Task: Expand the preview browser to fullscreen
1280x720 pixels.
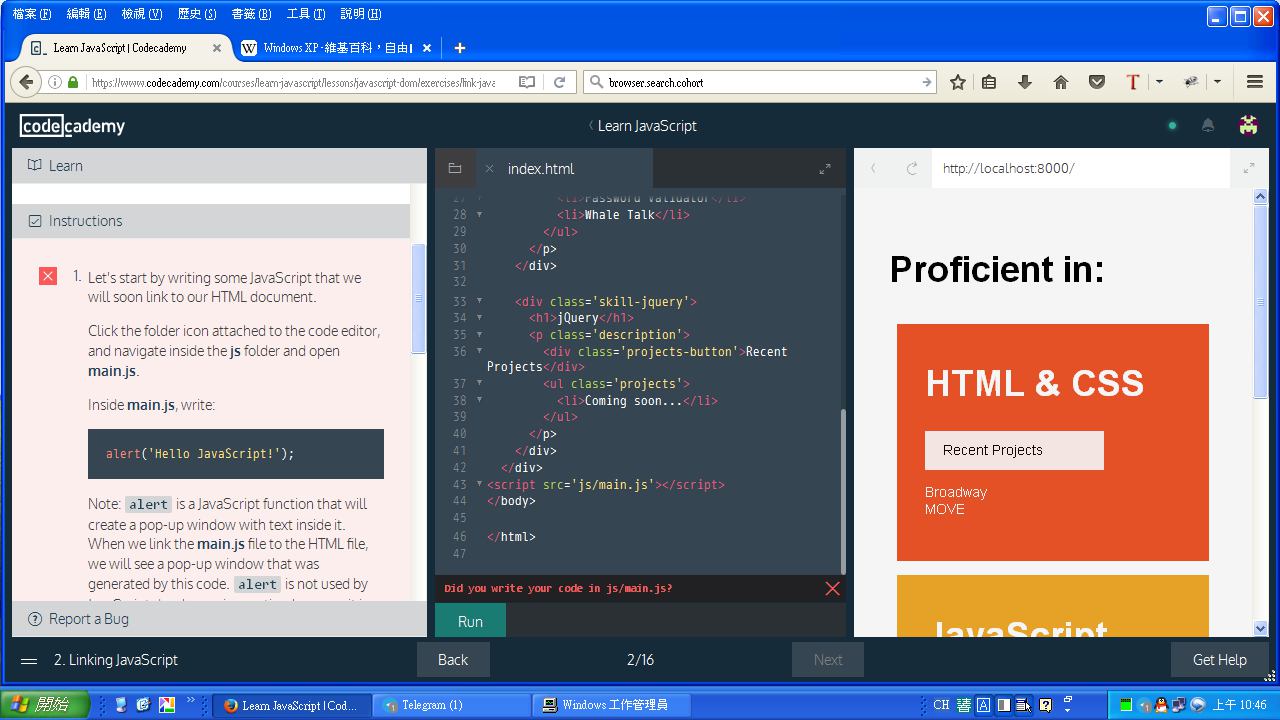Action: tap(1249, 168)
